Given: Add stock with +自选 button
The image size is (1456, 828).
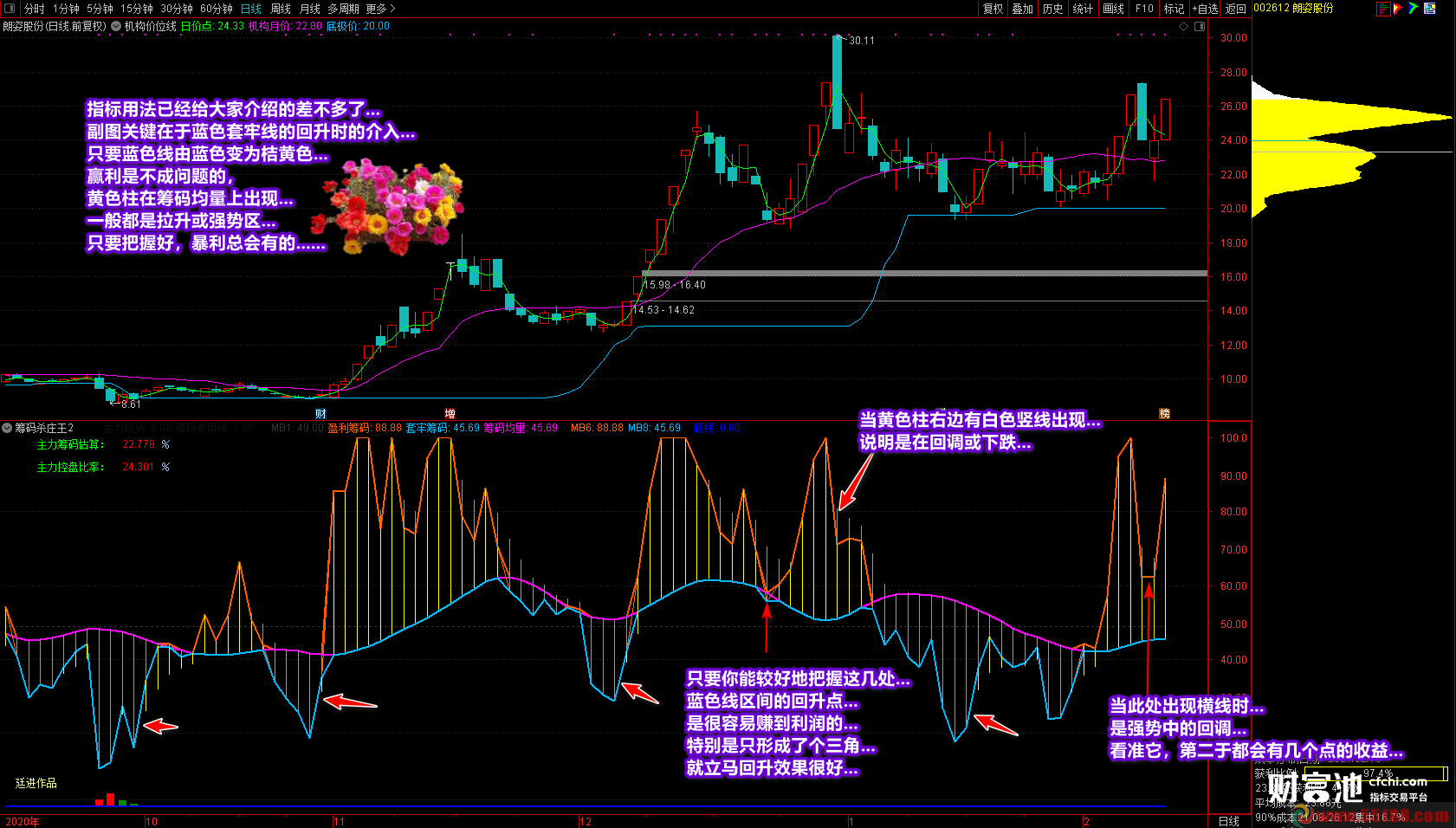Looking at the screenshot, I should 1205,9.
